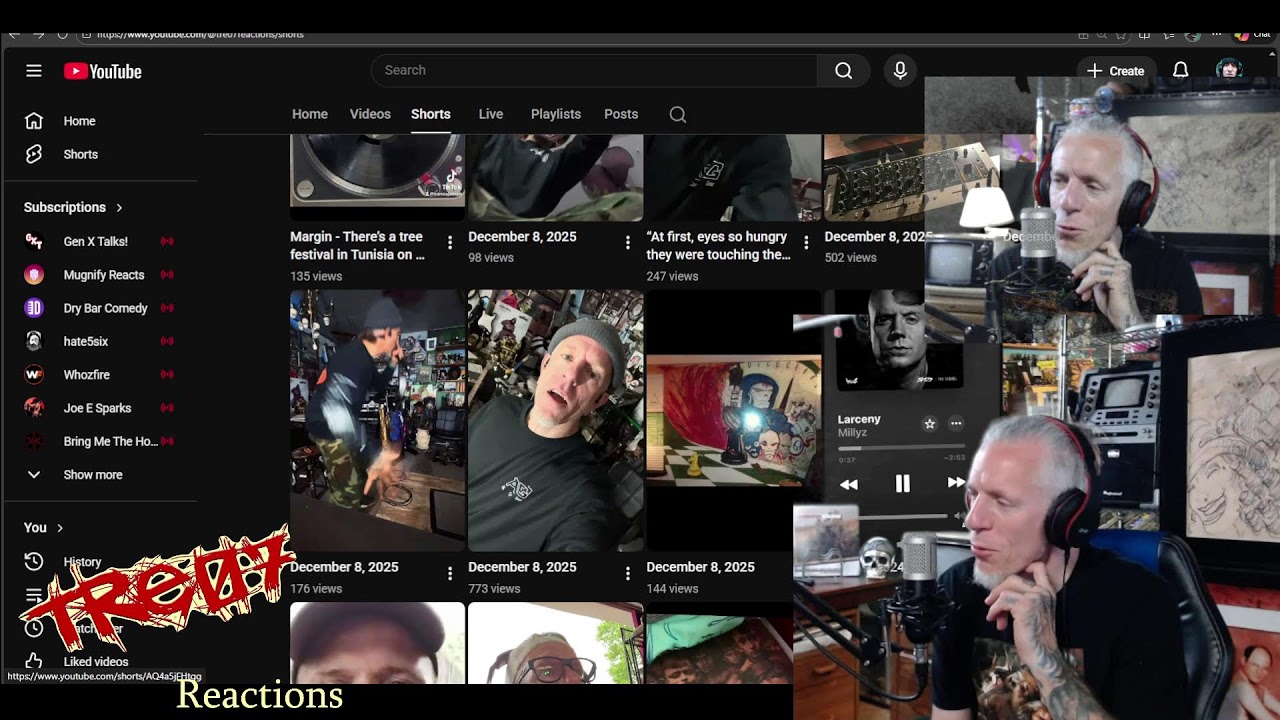Open options for Margin tree festival short
The image size is (1280, 720).
[x=450, y=243]
